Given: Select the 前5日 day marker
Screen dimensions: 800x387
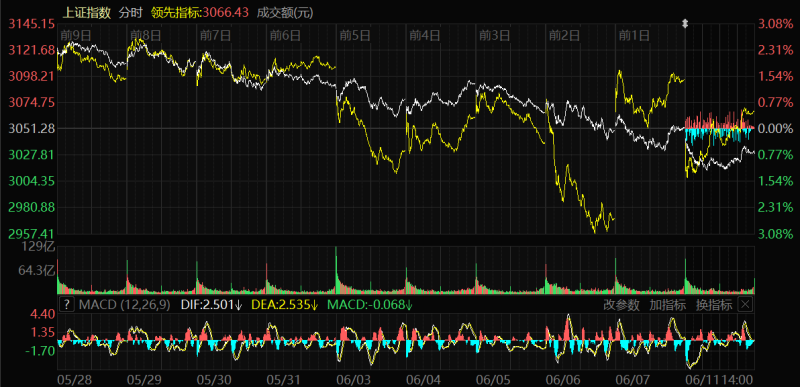Looking at the screenshot, I should click(x=355, y=35).
